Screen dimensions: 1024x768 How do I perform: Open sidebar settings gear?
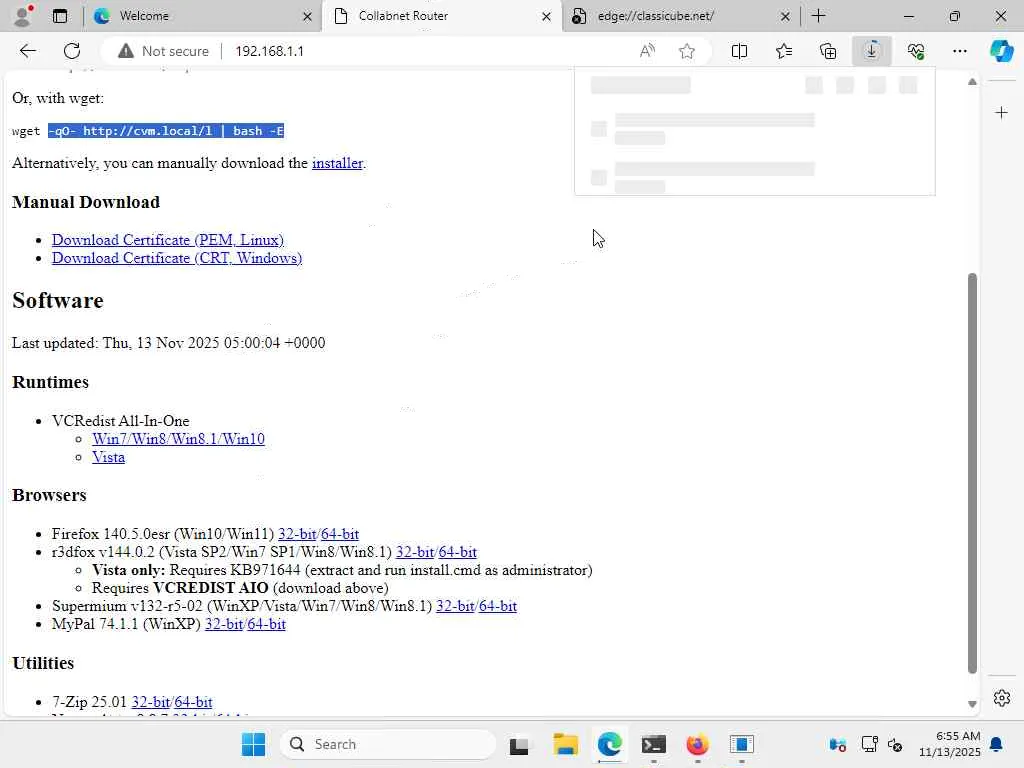coord(1002,698)
